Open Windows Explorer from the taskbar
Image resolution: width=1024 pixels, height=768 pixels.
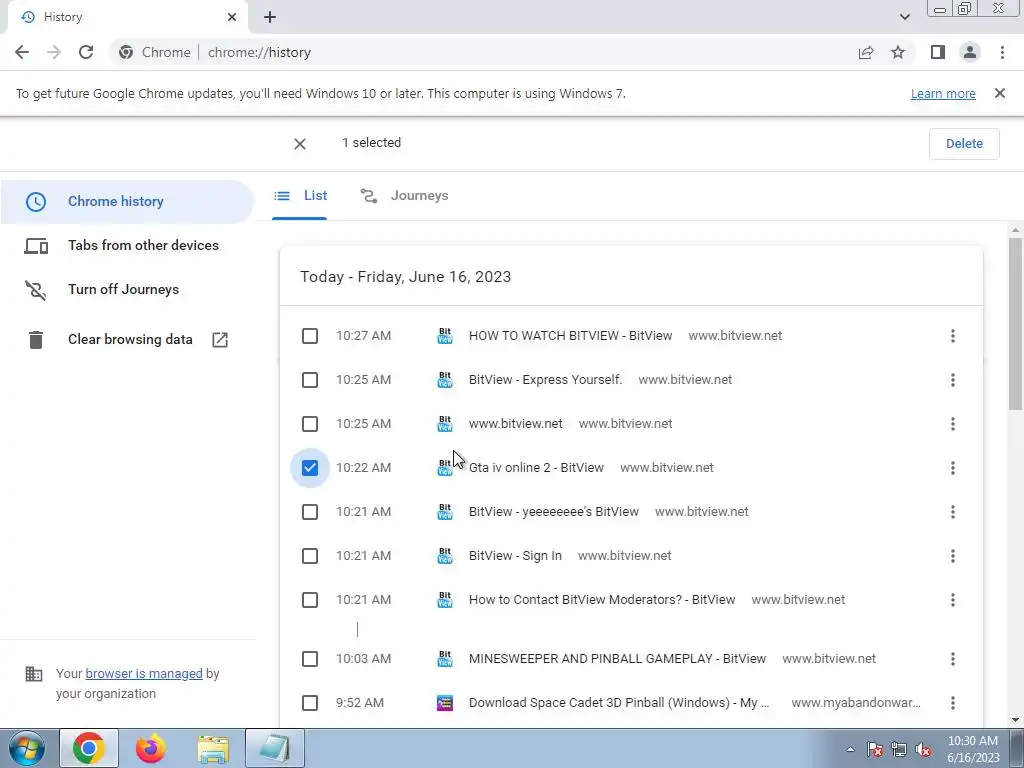(213, 748)
